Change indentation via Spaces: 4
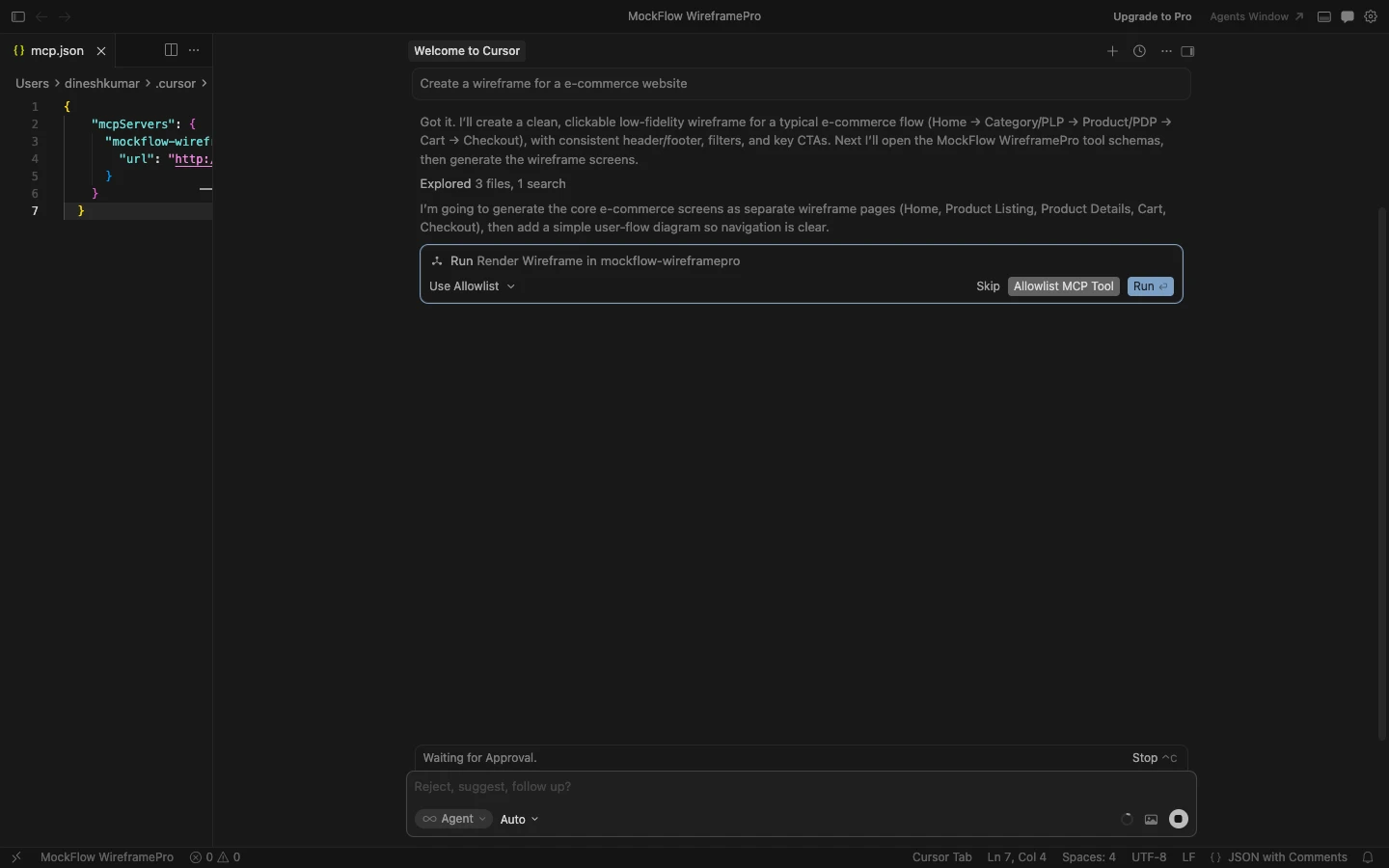Screen dimensions: 1389x868 [1088, 857]
